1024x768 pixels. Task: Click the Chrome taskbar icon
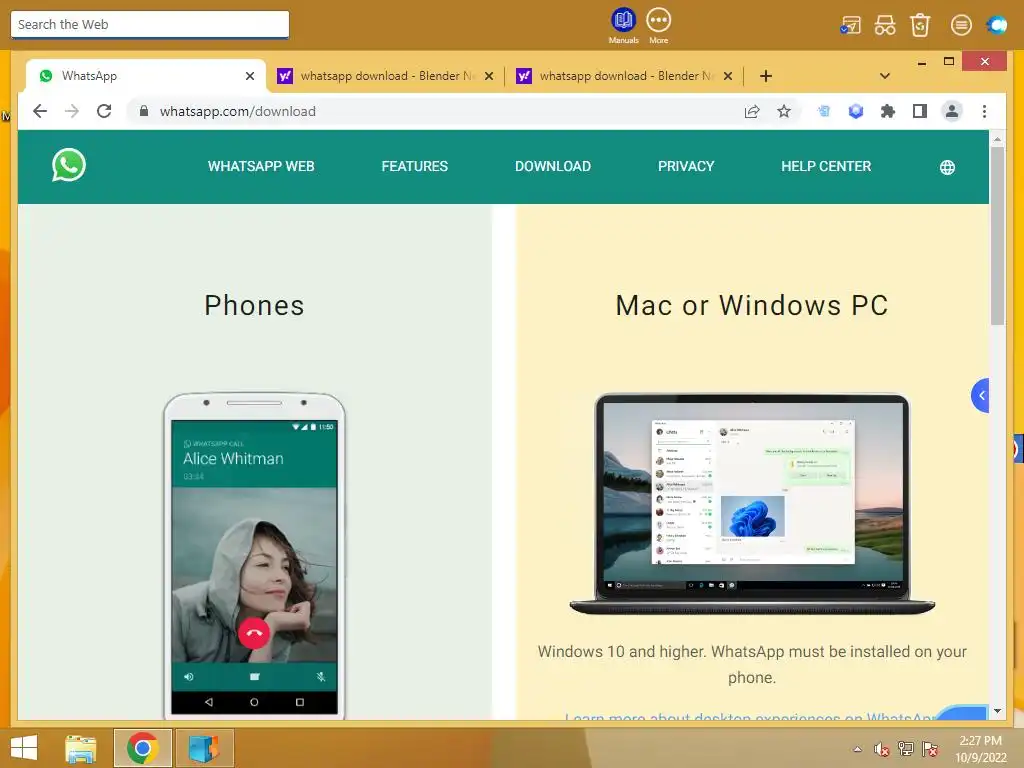pos(142,748)
